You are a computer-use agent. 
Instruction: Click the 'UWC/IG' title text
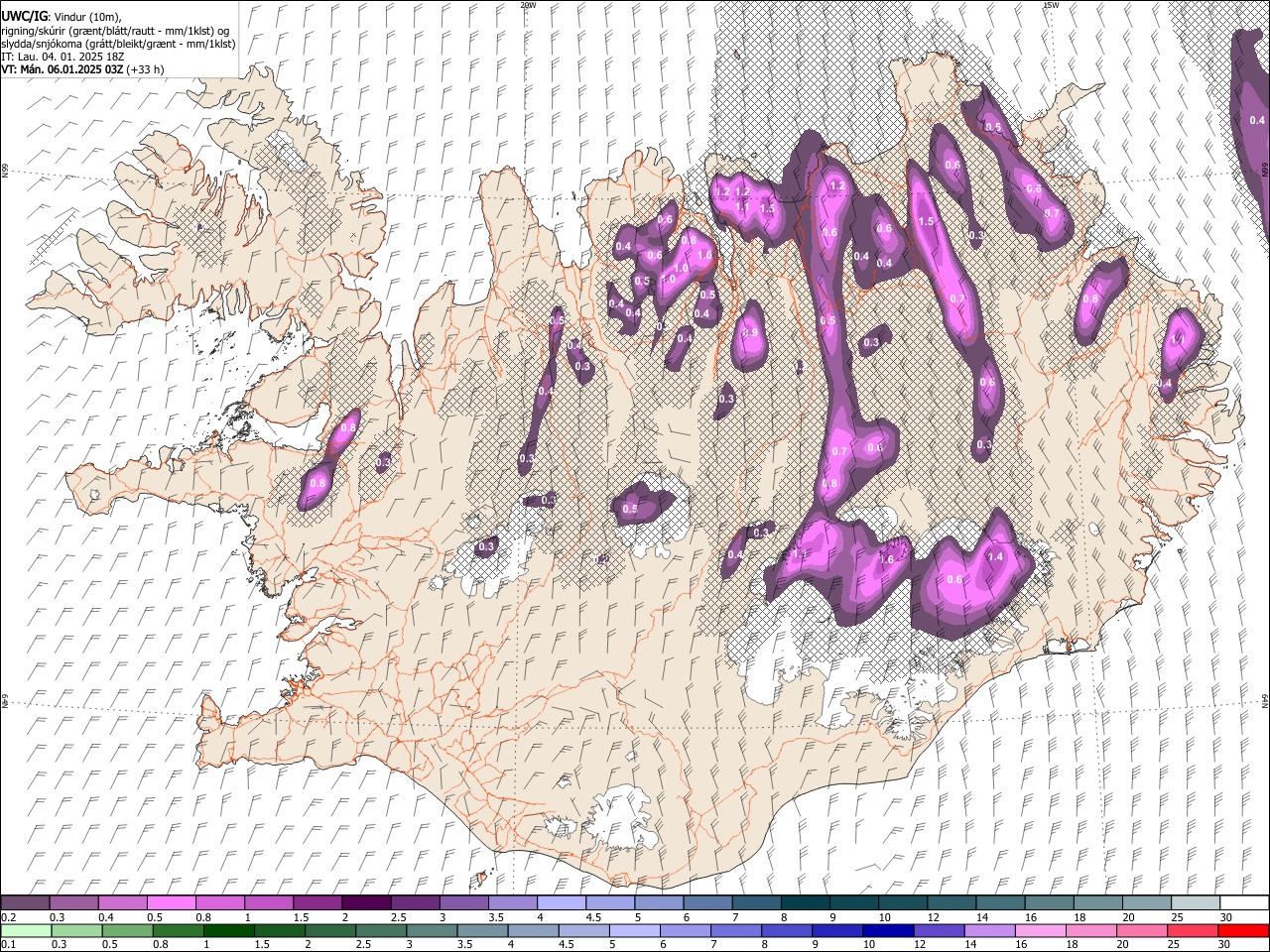[24, 16]
